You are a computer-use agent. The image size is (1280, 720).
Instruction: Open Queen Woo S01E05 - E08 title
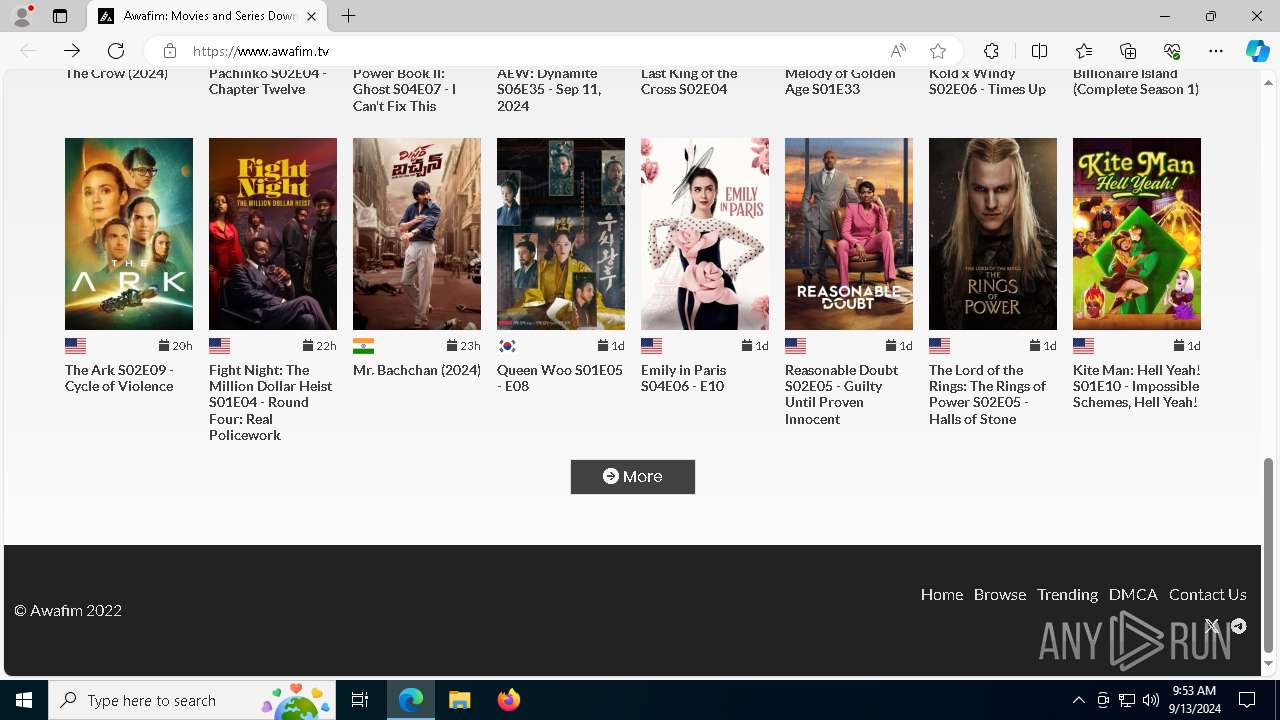[x=560, y=378]
